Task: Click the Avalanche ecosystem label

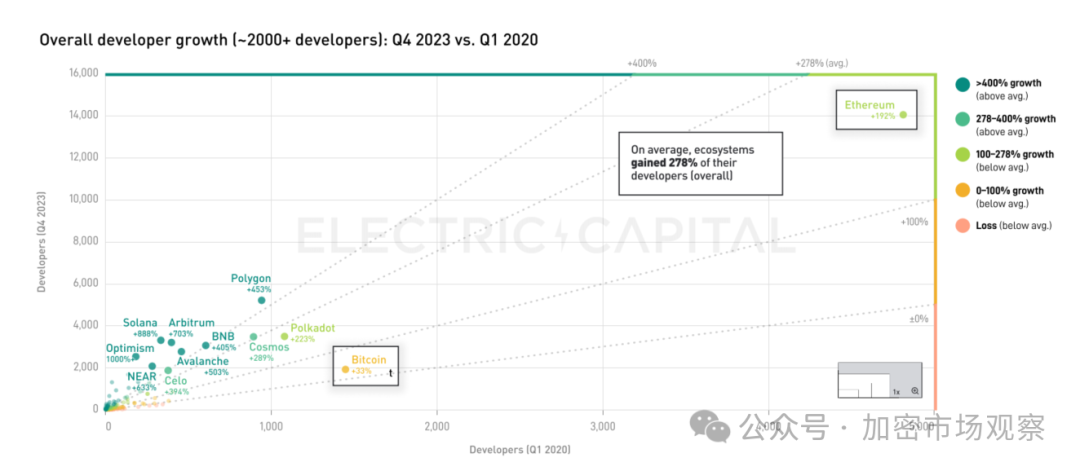Action: point(202,361)
